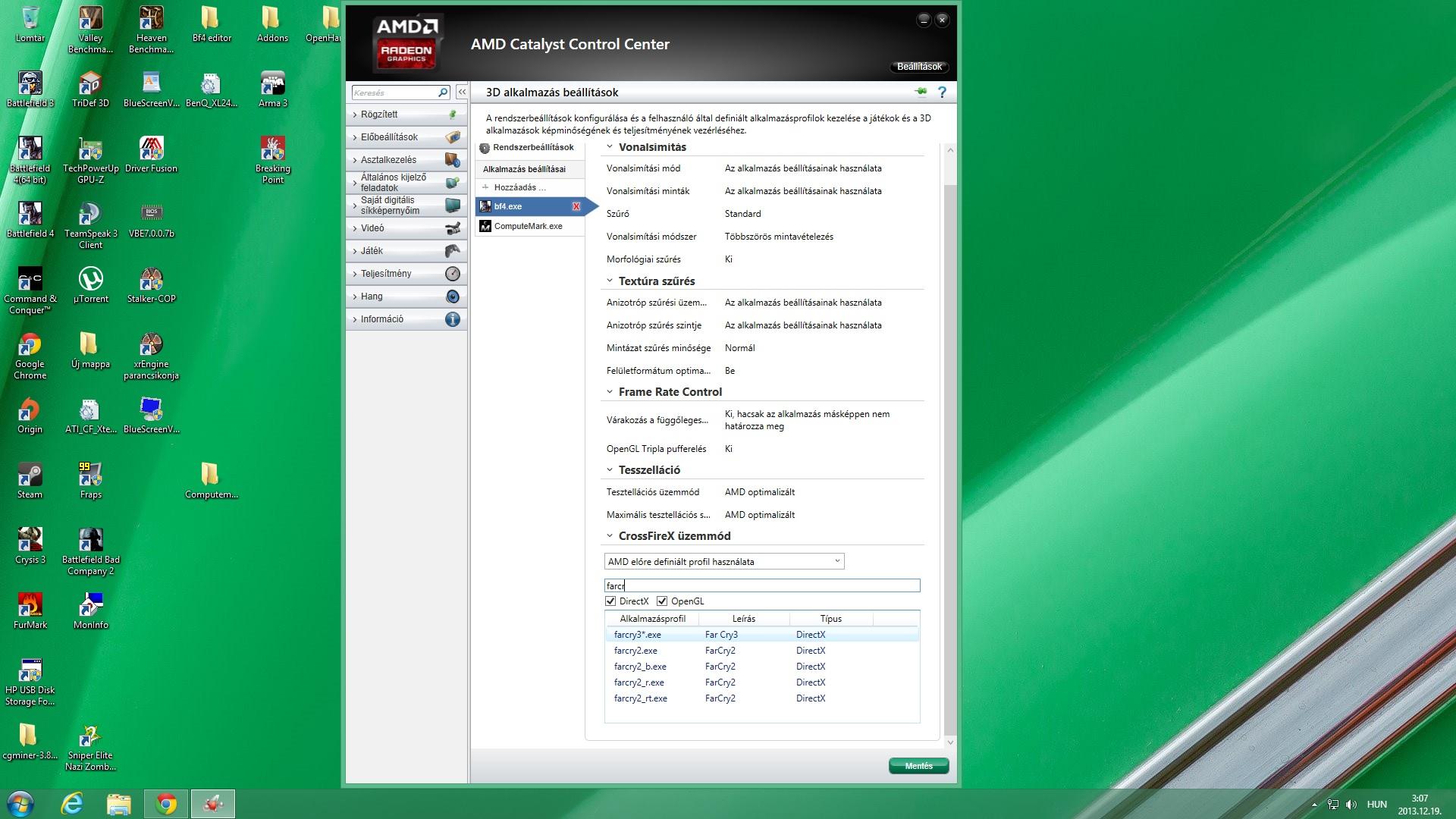Collapse the Textúra szűrés section
The width and height of the screenshot is (1456, 819).
click(610, 281)
